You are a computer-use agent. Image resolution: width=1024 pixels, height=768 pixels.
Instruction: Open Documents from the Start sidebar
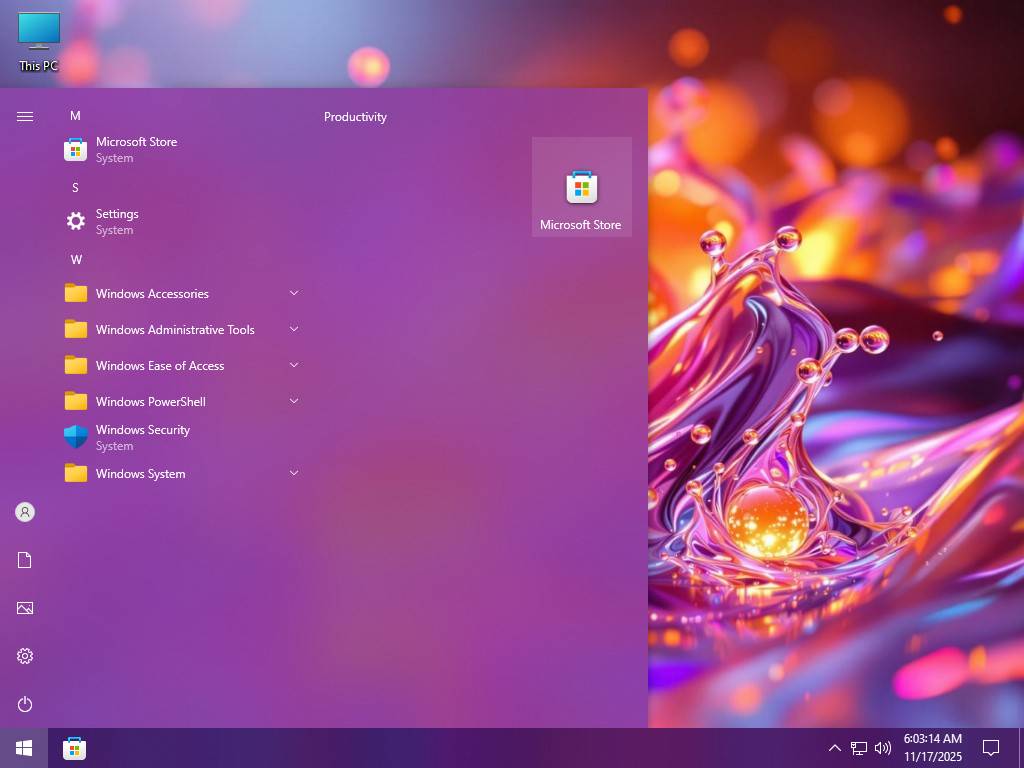[25, 560]
